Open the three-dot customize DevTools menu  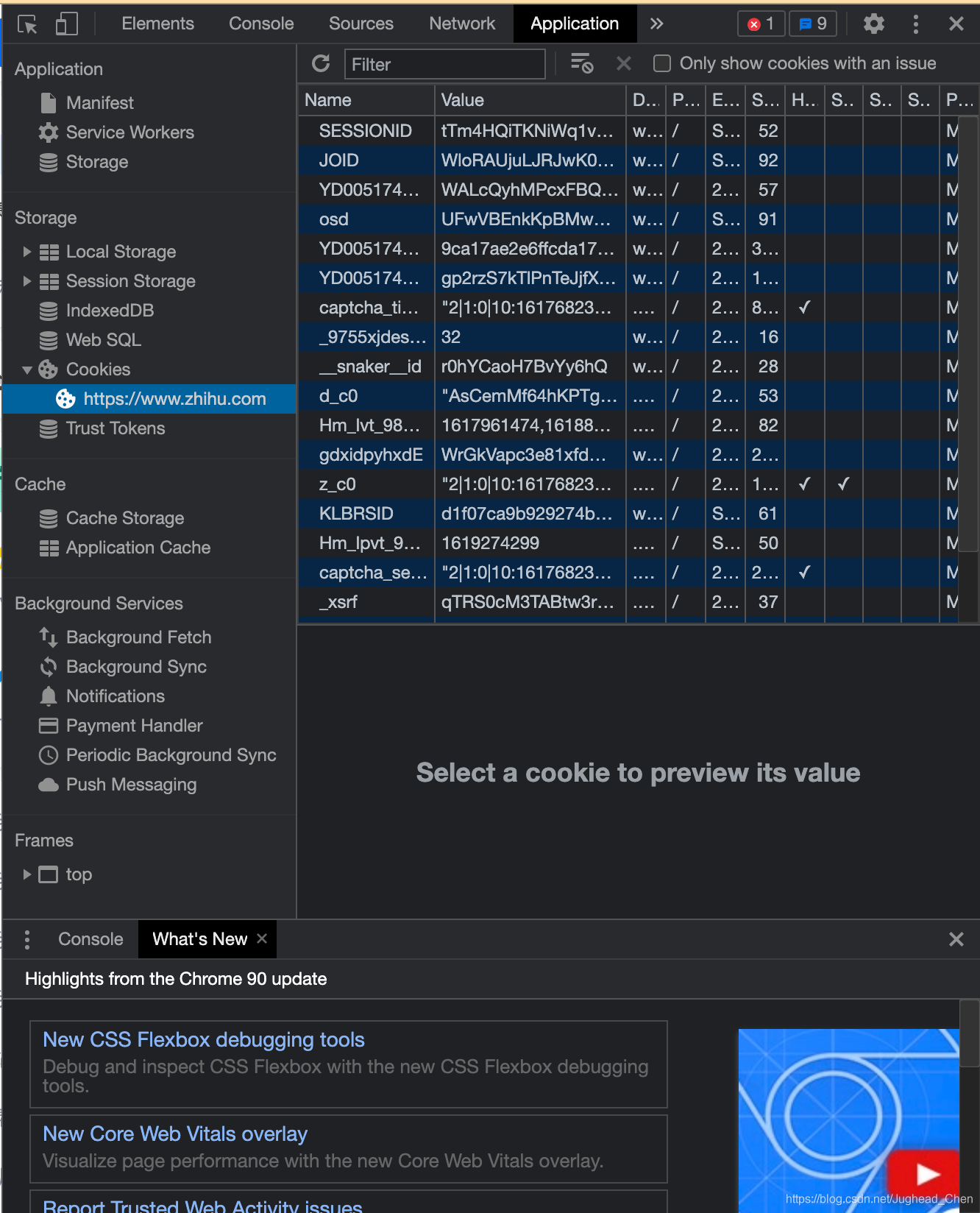click(x=915, y=24)
